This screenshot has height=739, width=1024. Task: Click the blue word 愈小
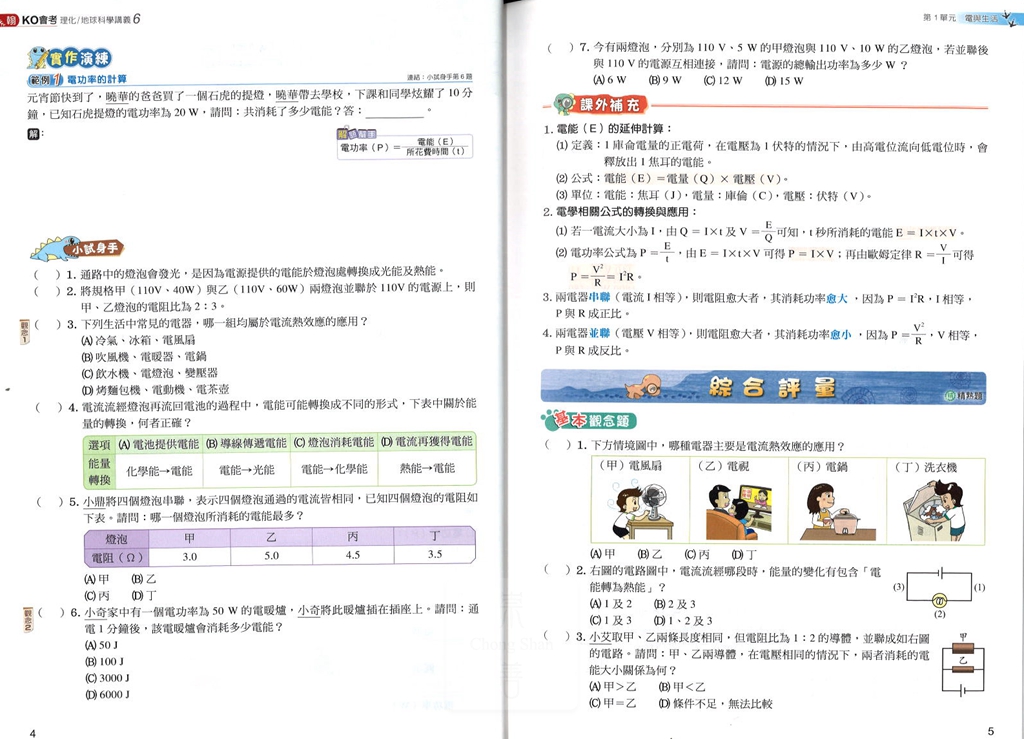click(840, 334)
